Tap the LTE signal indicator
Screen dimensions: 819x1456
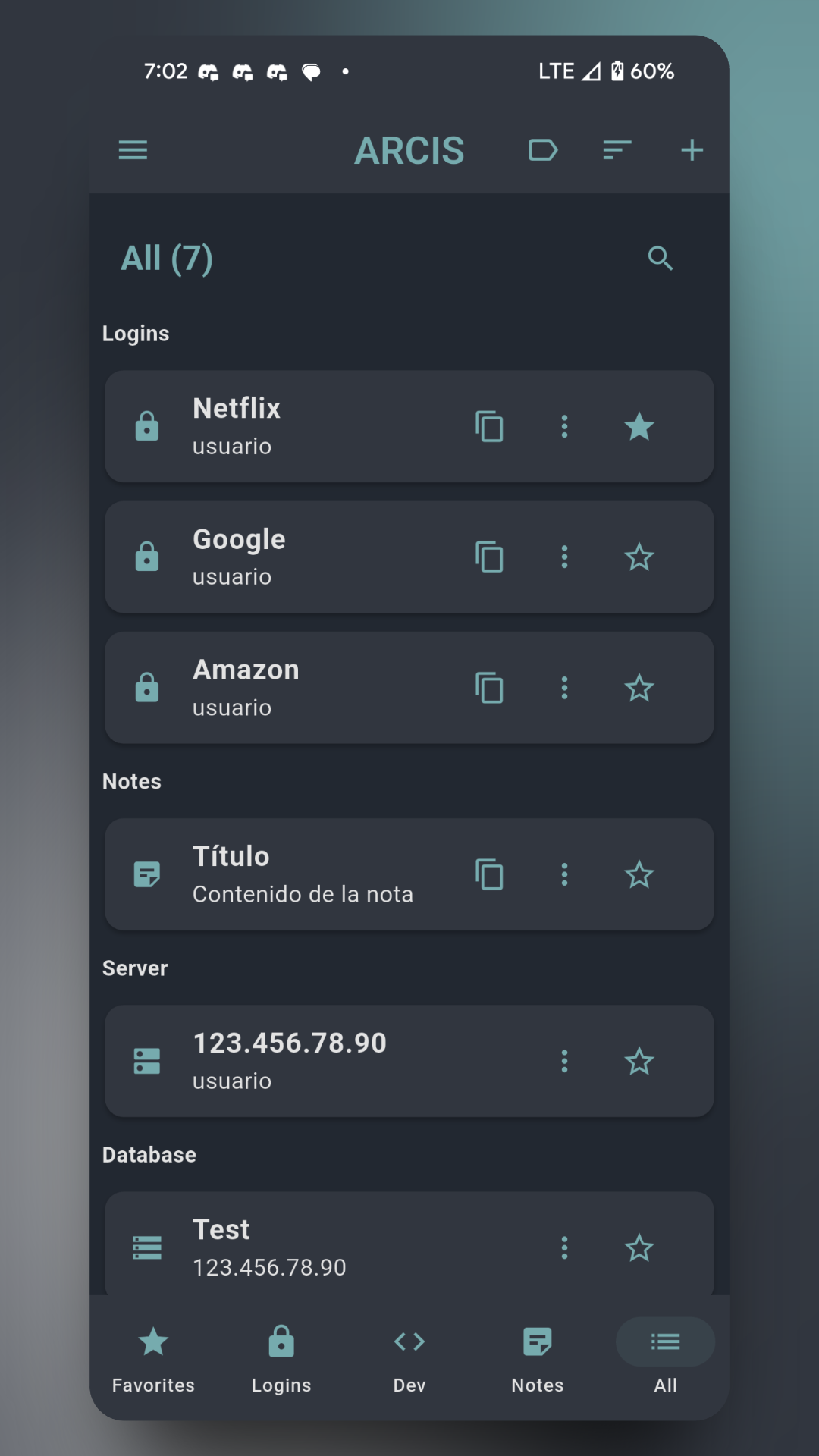pos(570,71)
